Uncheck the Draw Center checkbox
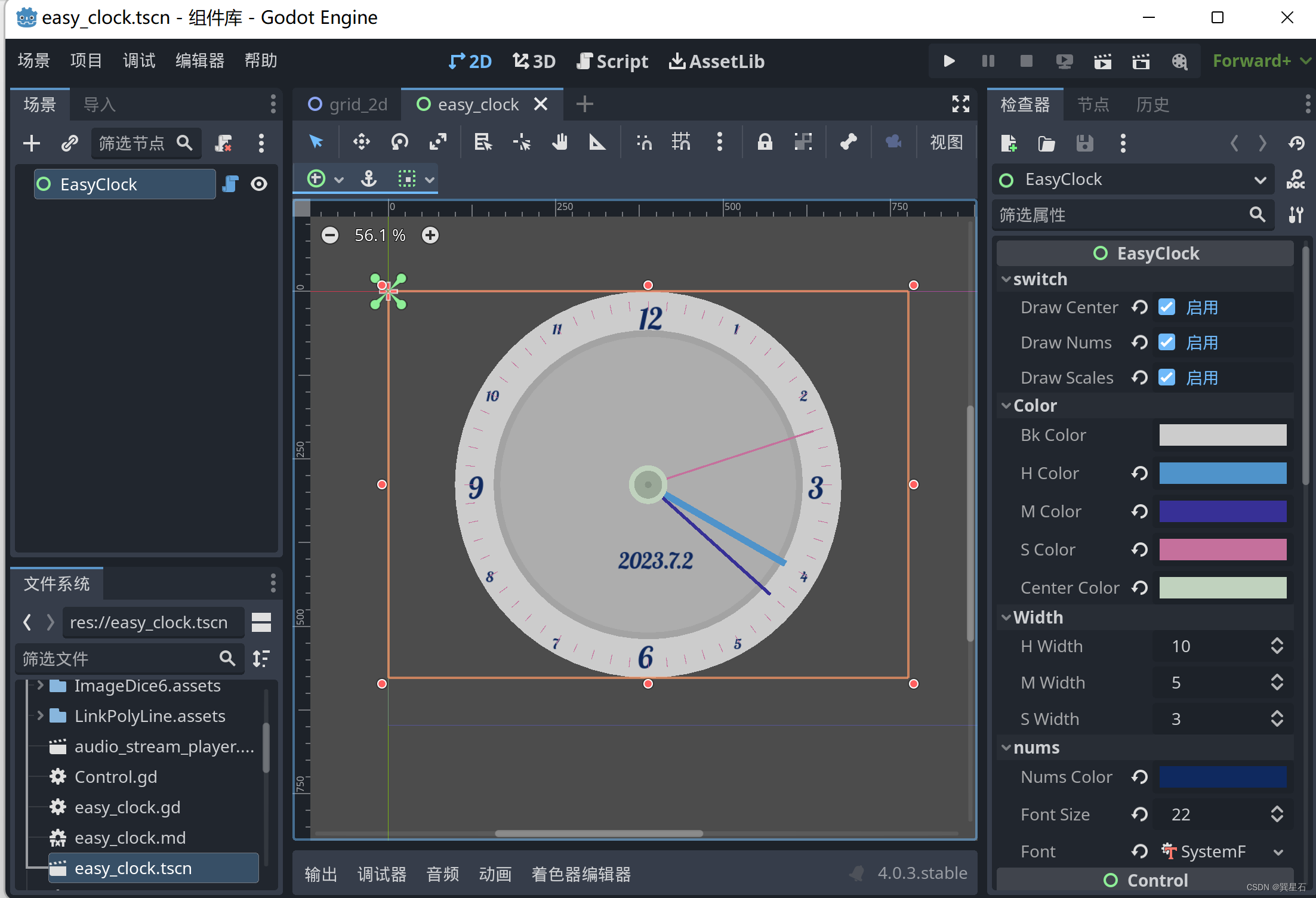 click(1166, 307)
